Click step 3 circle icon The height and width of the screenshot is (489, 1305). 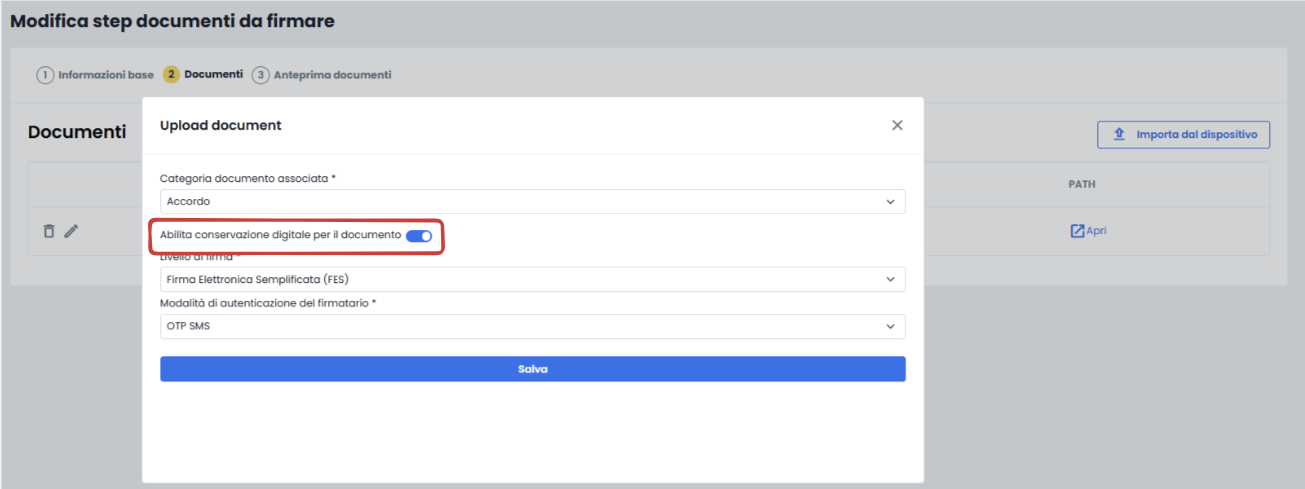pyautogui.click(x=260, y=75)
